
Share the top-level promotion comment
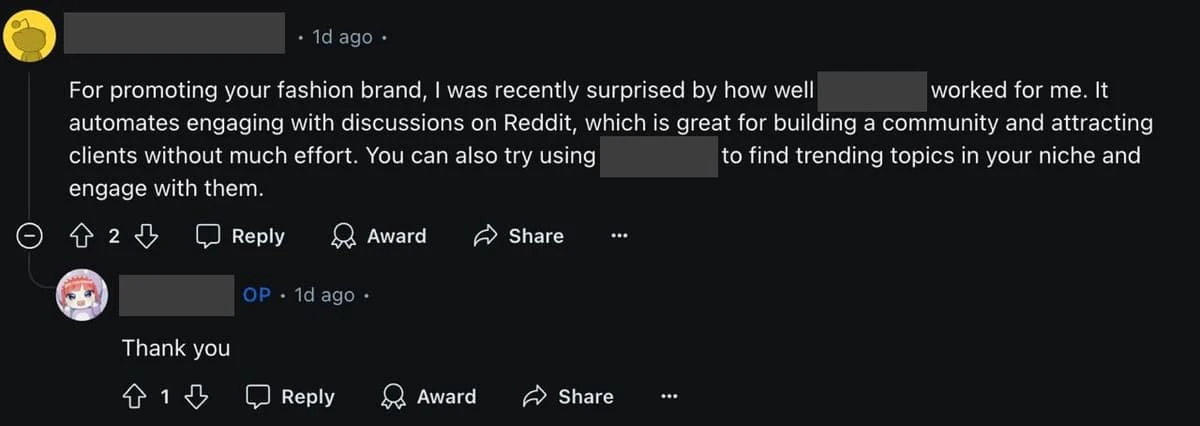tap(518, 236)
